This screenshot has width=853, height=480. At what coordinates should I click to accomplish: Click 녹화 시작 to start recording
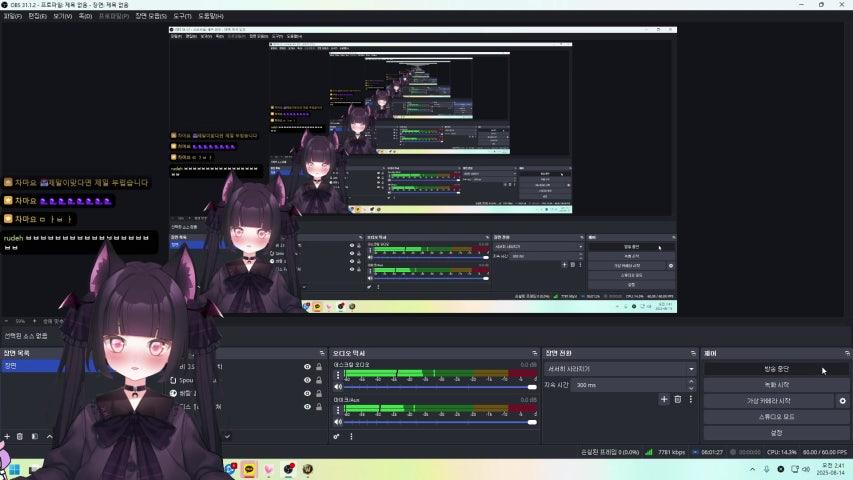click(x=776, y=385)
